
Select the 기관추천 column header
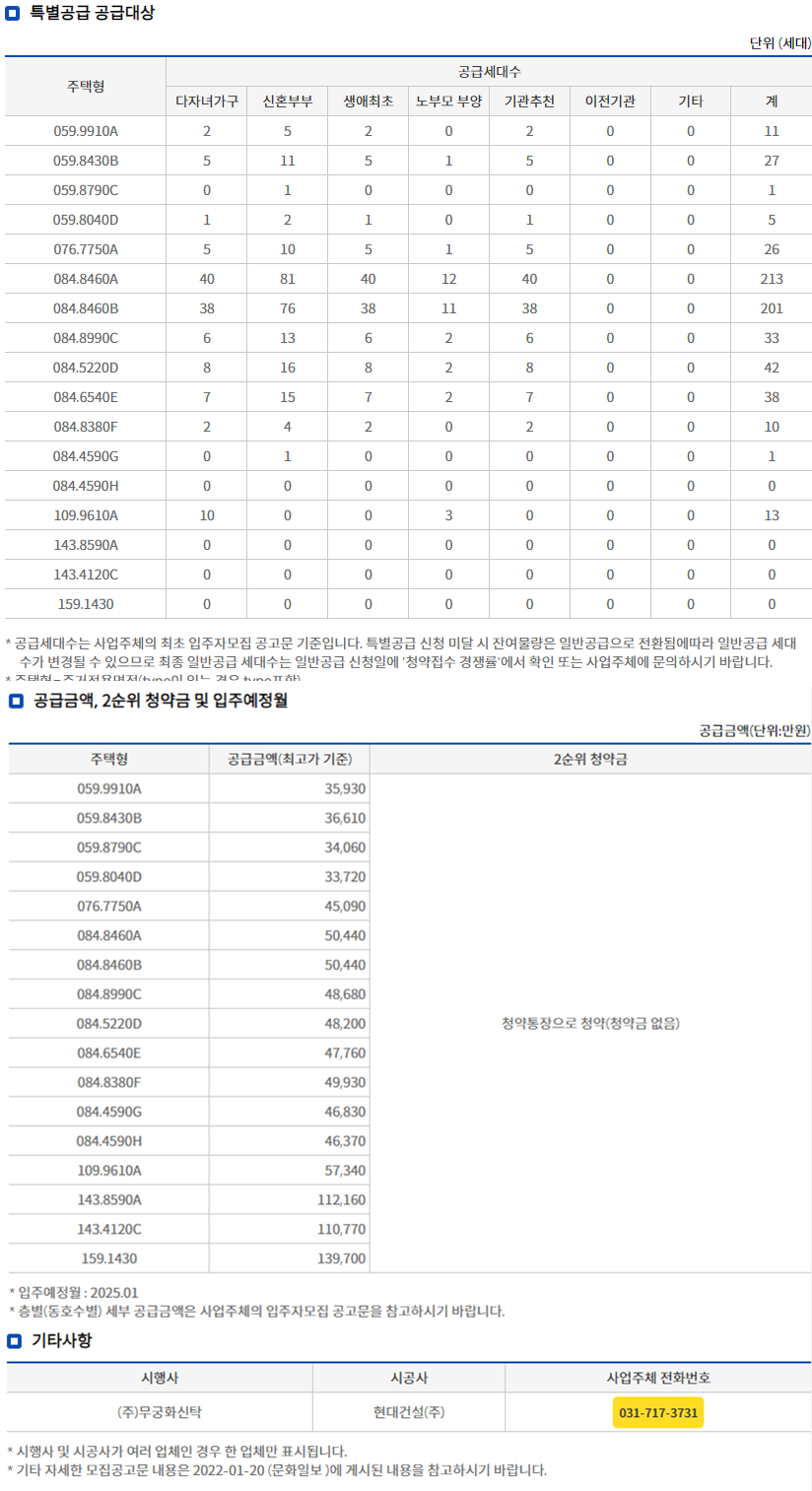(529, 102)
